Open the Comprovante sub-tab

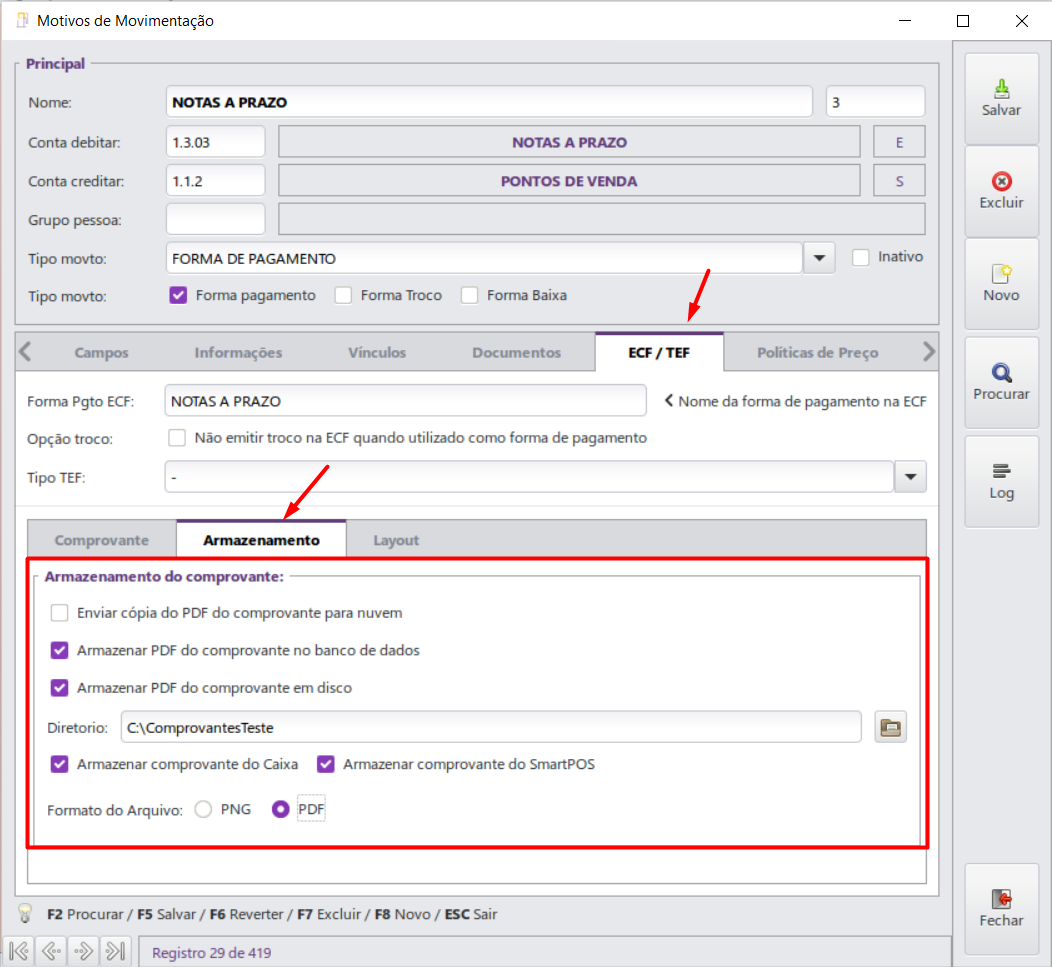pos(102,540)
